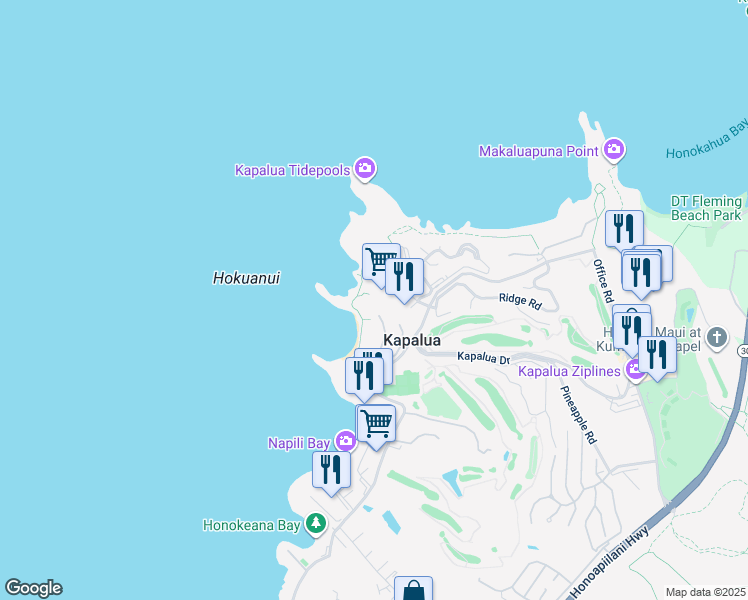Select the chapel cross marker icon
The width and height of the screenshot is (748, 600).
717,337
